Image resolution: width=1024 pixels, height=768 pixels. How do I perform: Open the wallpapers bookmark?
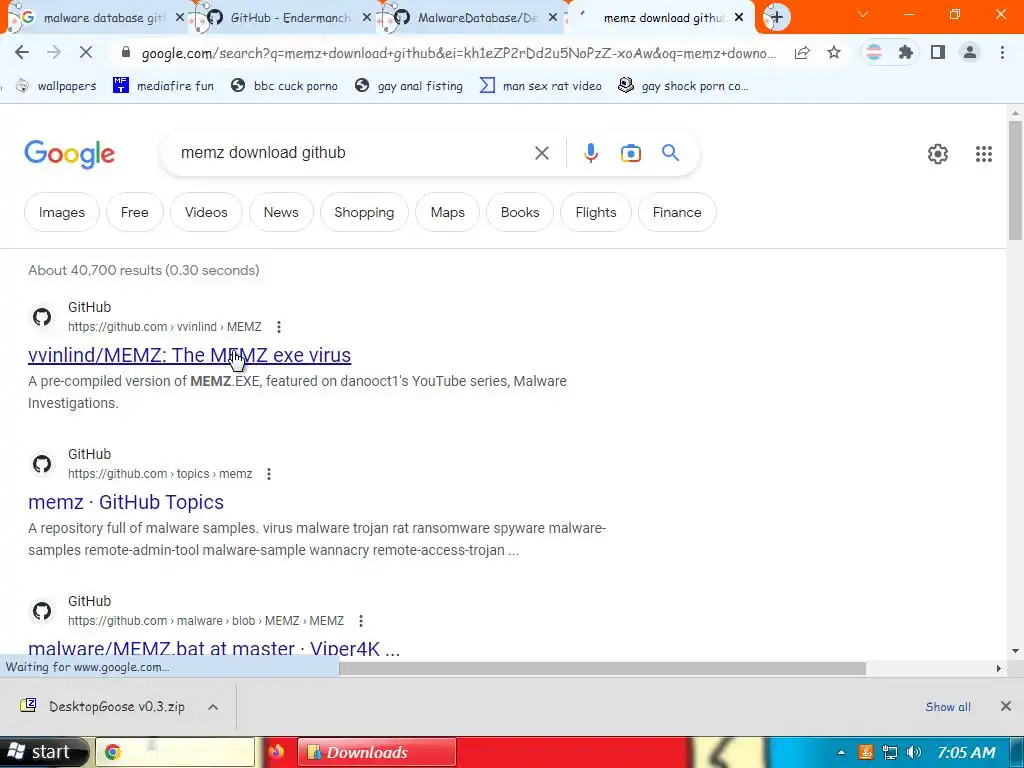[x=56, y=86]
